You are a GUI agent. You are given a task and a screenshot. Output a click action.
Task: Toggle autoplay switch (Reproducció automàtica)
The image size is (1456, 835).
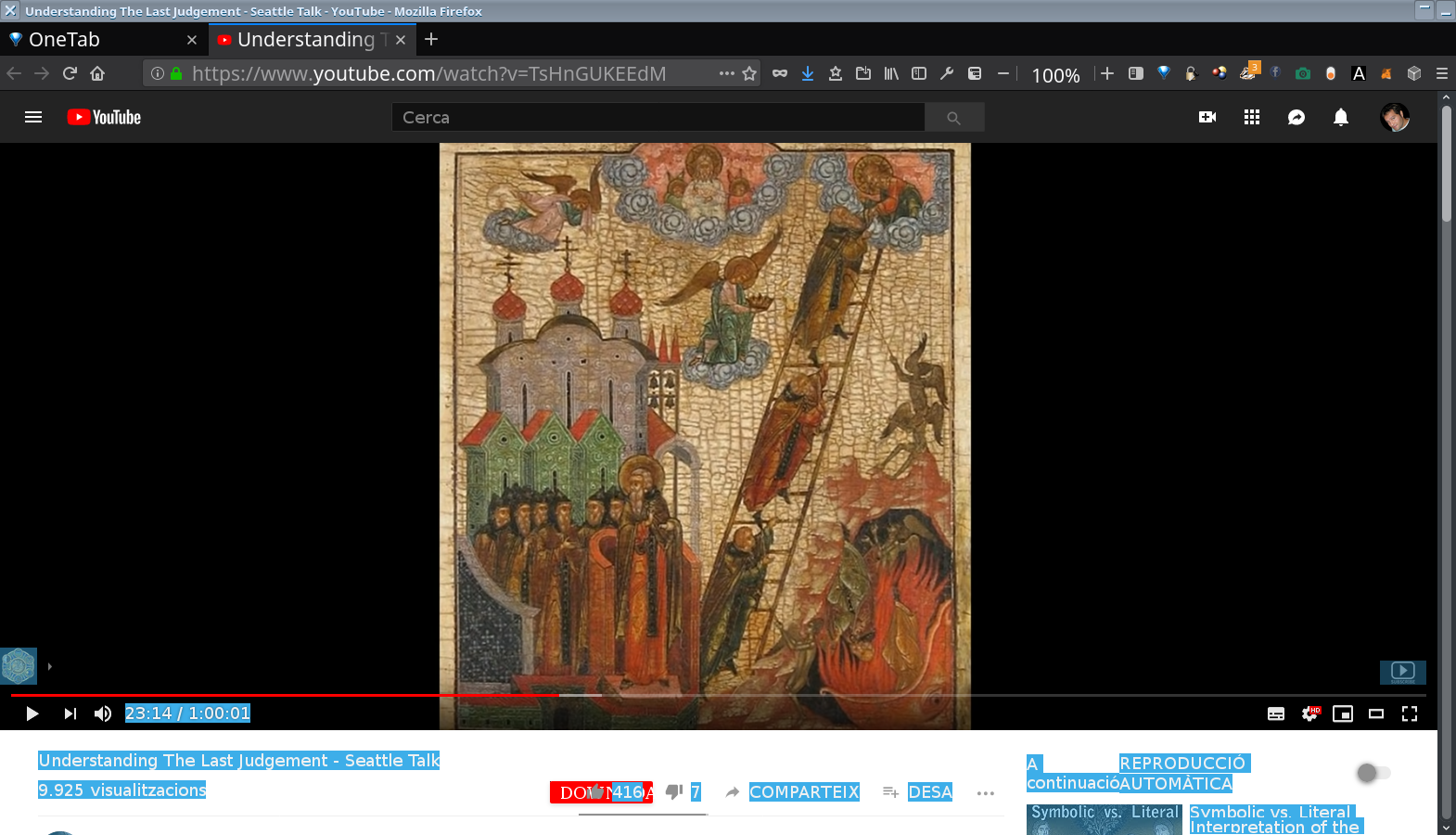click(1373, 772)
